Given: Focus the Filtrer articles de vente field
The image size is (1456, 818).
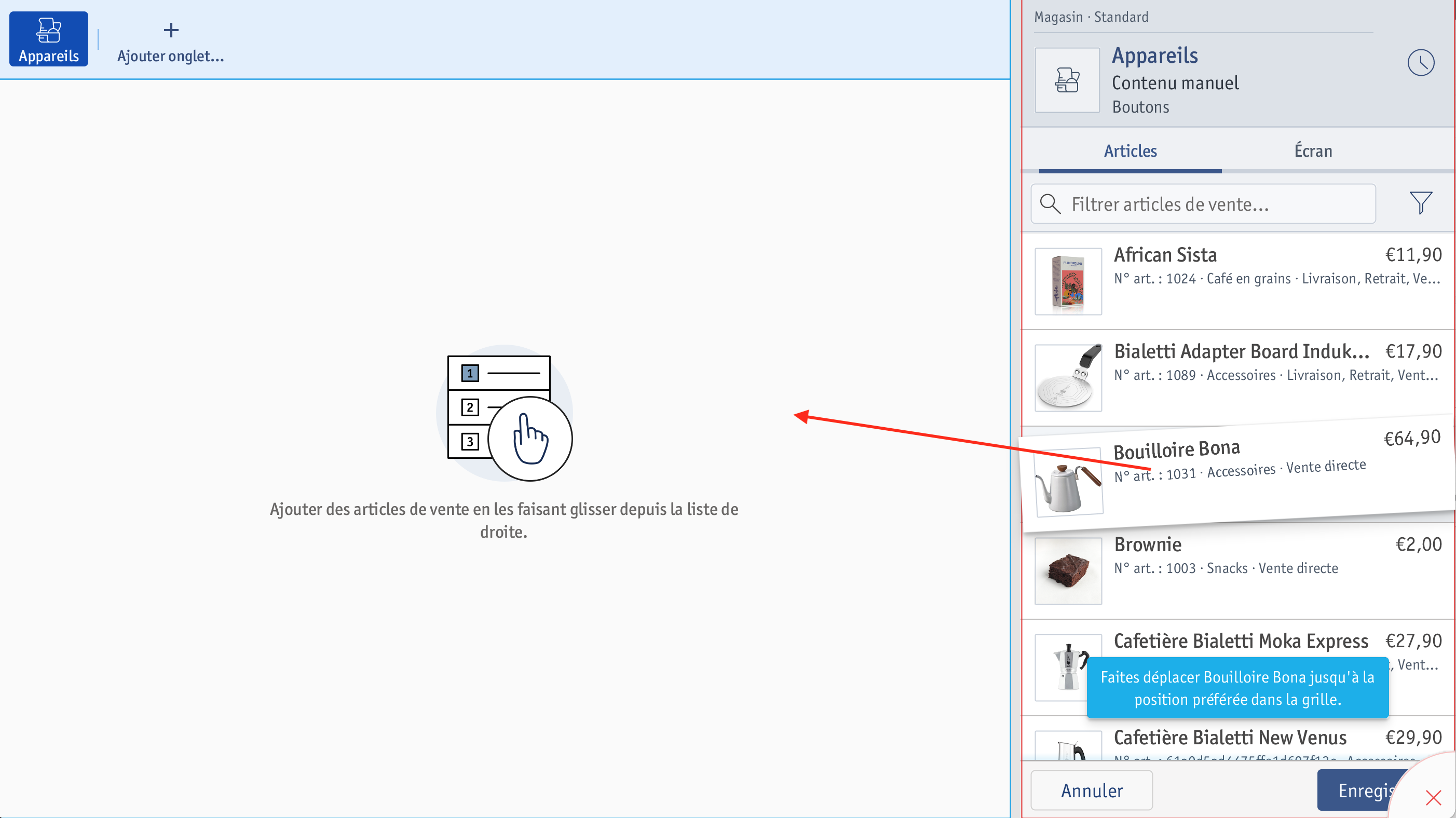Looking at the screenshot, I should point(1203,204).
